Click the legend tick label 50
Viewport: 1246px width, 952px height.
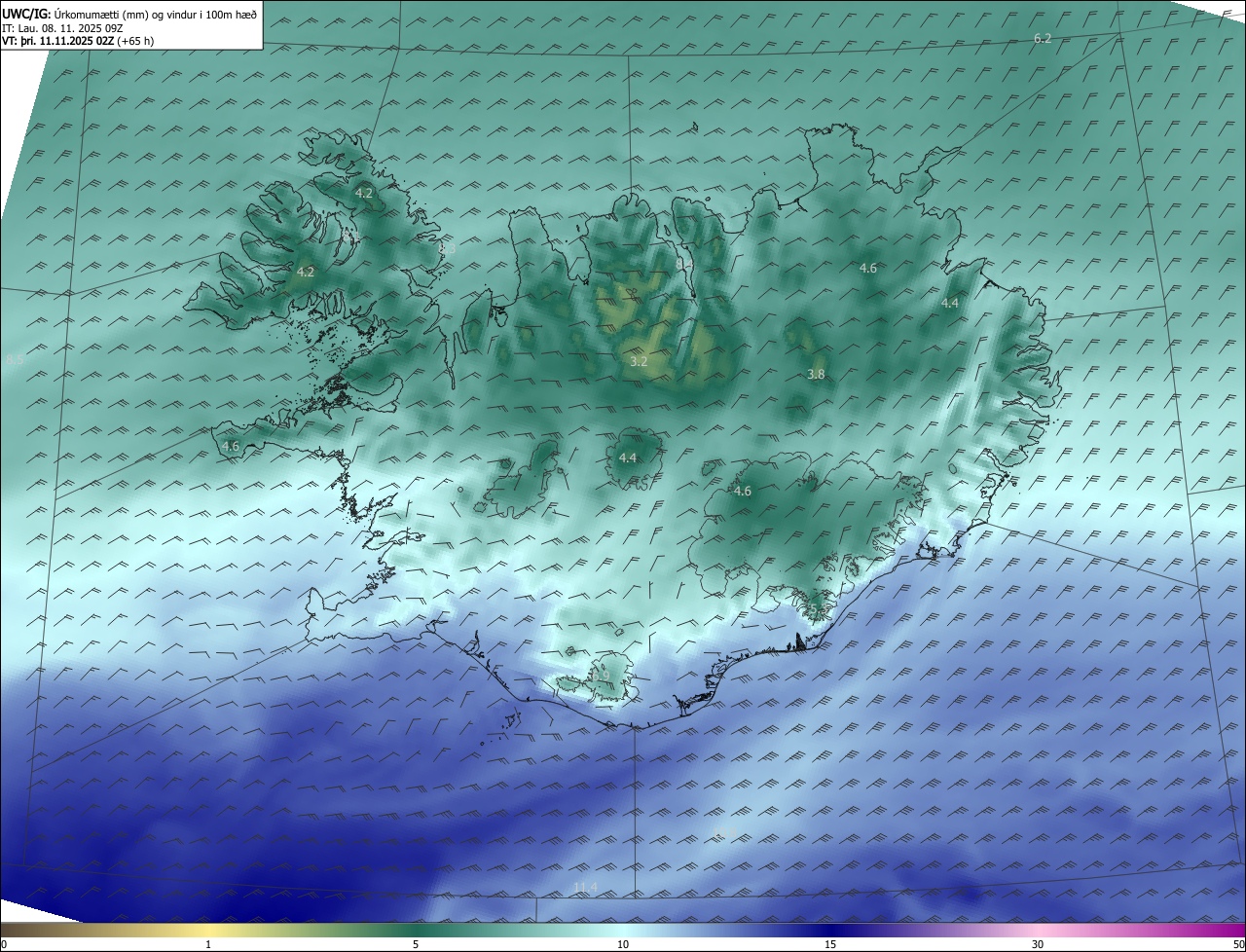(x=1237, y=944)
